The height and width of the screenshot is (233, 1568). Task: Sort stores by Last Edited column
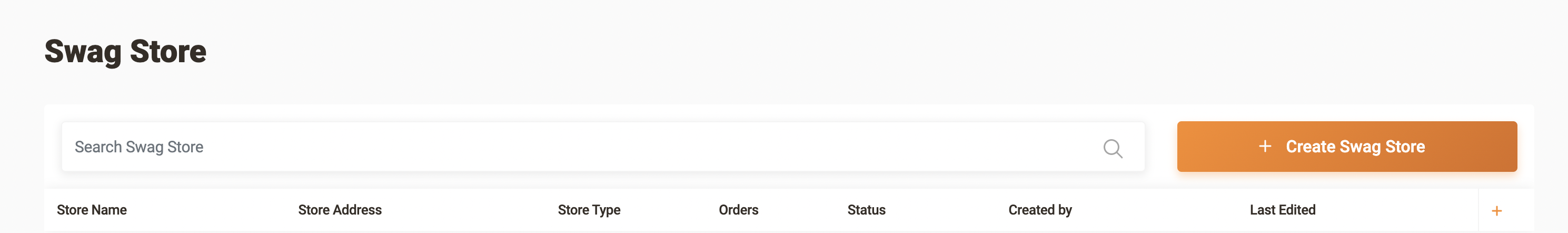1283,210
